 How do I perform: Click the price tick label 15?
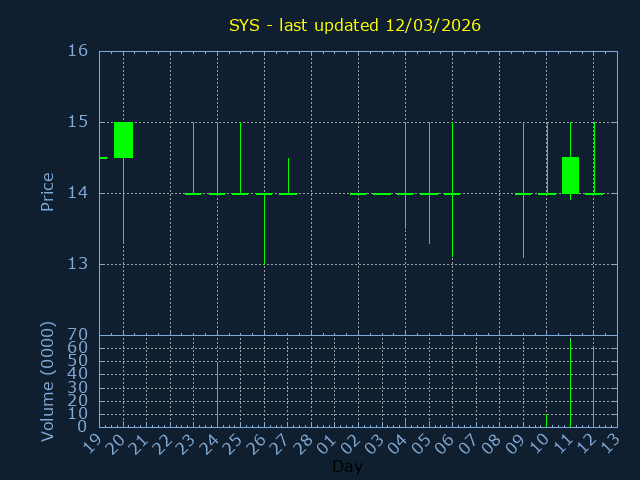pyautogui.click(x=78, y=122)
